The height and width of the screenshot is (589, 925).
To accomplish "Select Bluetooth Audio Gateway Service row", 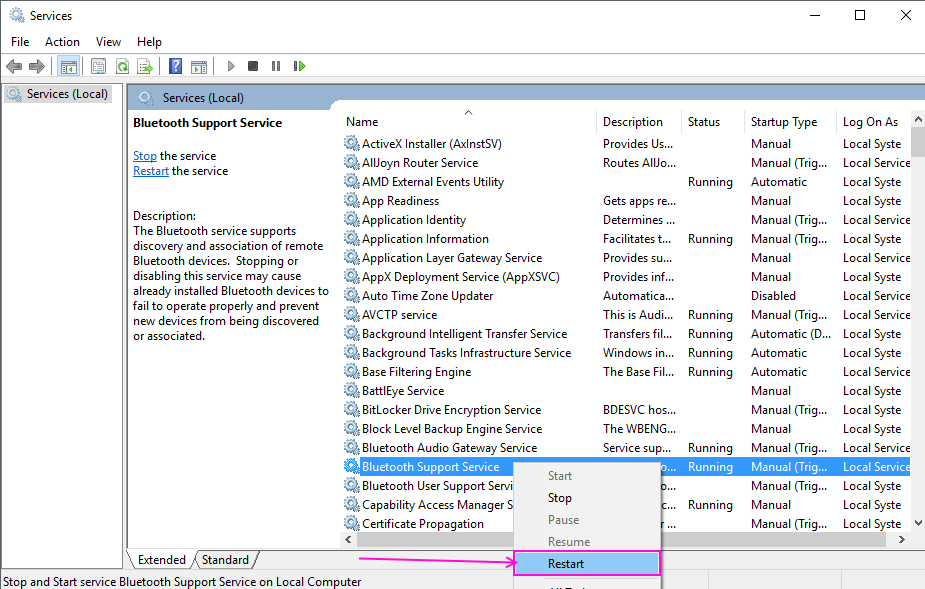I will [x=626, y=447].
